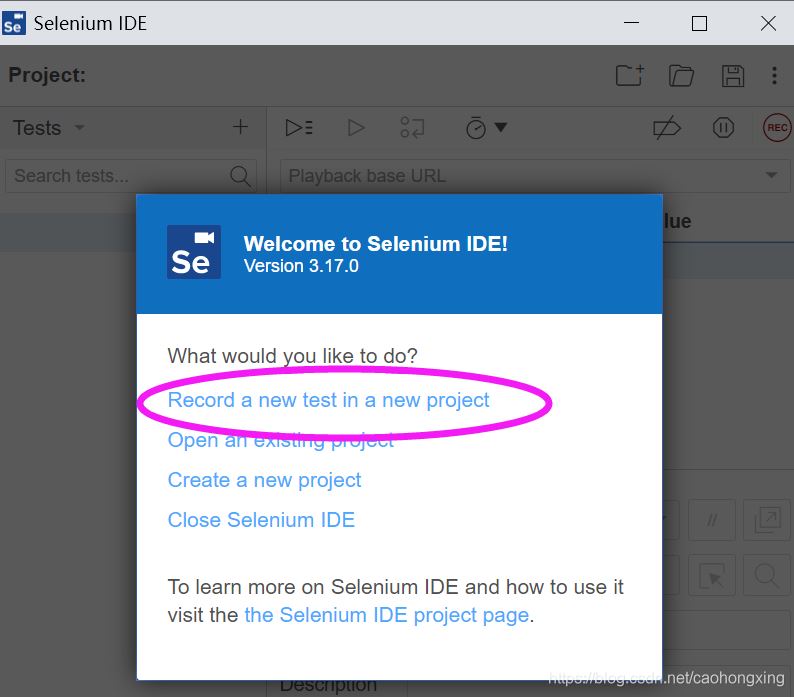Select target in page icon
Image resolution: width=794 pixels, height=697 pixels.
(712, 575)
